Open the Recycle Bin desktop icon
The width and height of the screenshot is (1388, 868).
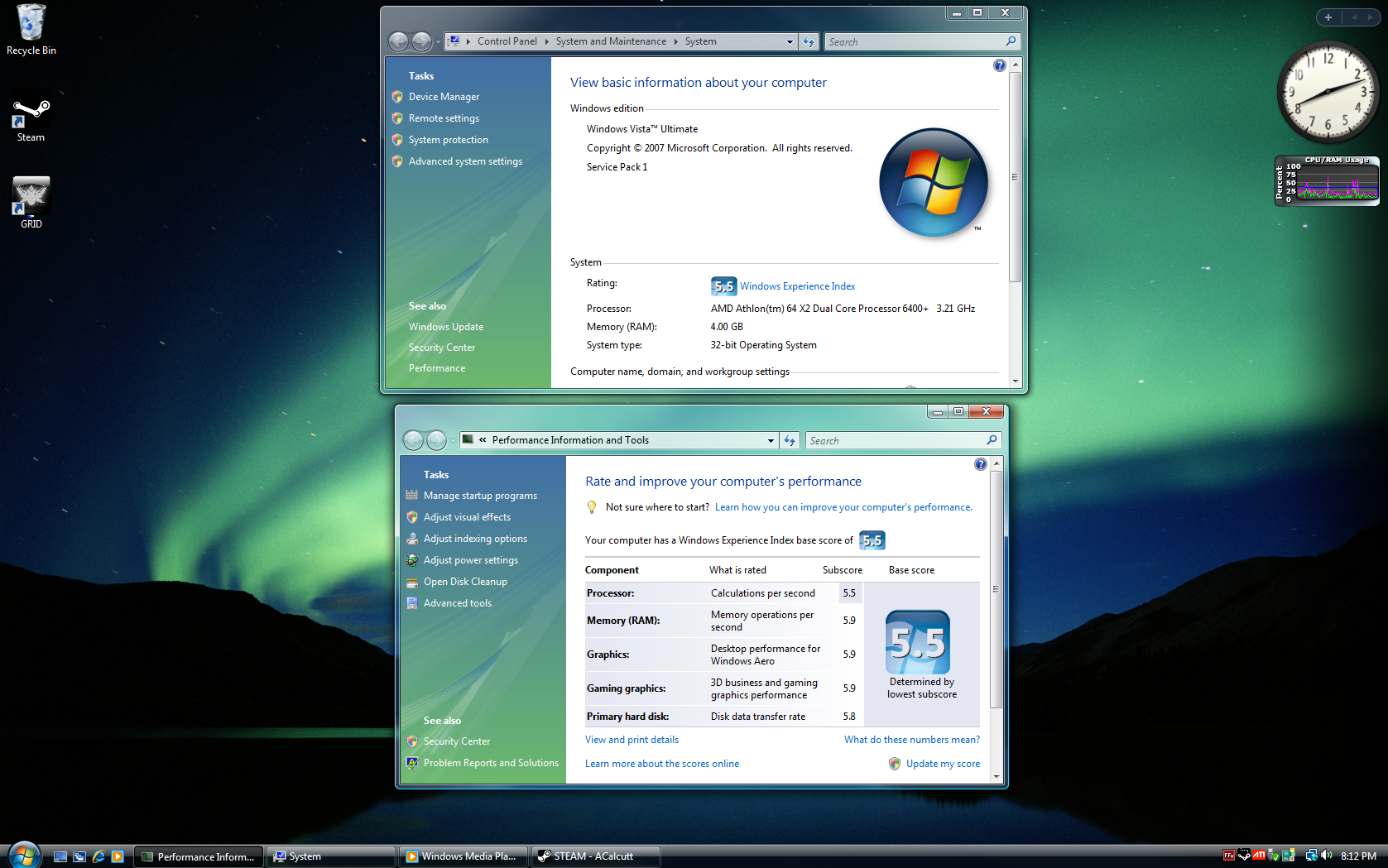[x=31, y=24]
